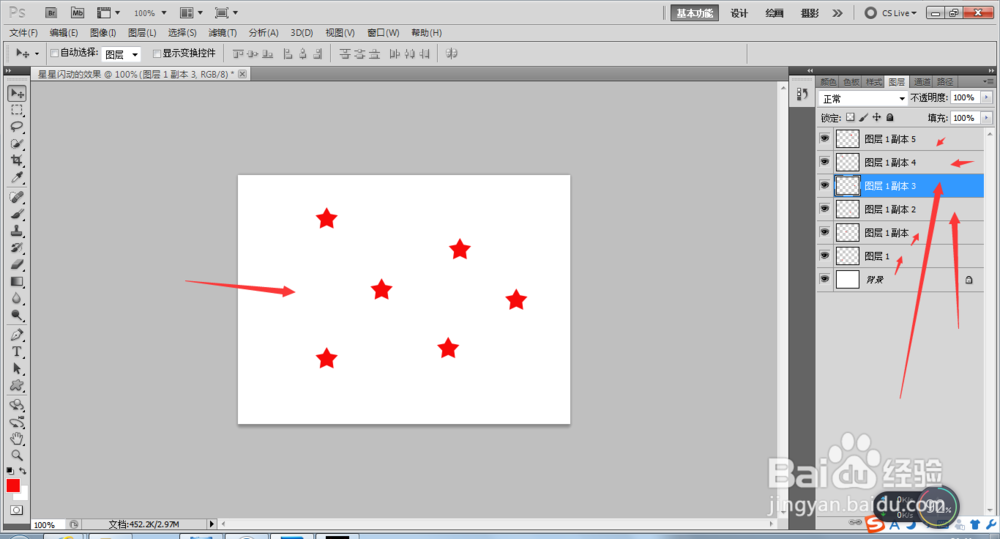Viewport: 1000px width, 539px height.
Task: Select the Brush tool
Action: tap(17, 214)
